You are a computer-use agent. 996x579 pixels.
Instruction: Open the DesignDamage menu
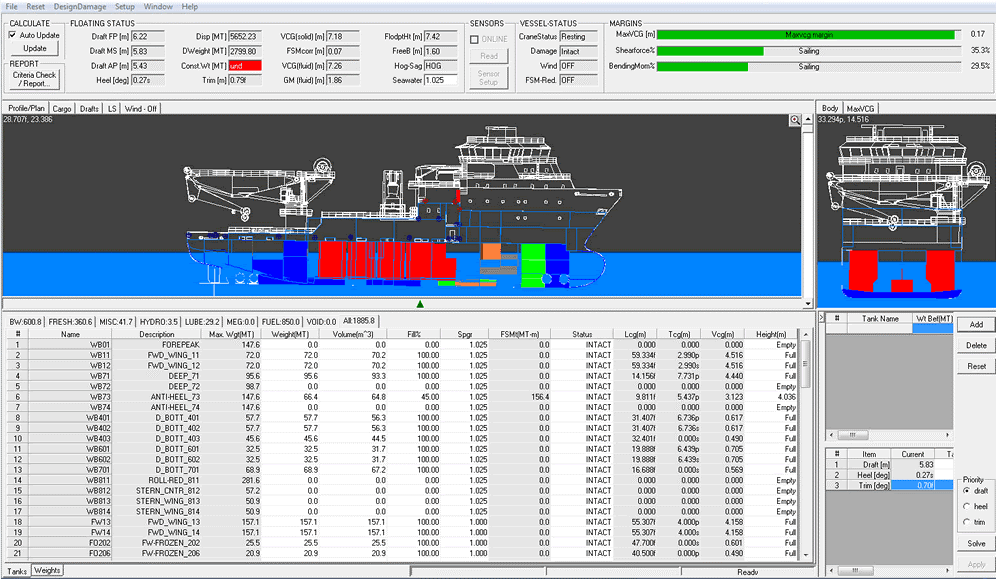pyautogui.click(x=81, y=6)
